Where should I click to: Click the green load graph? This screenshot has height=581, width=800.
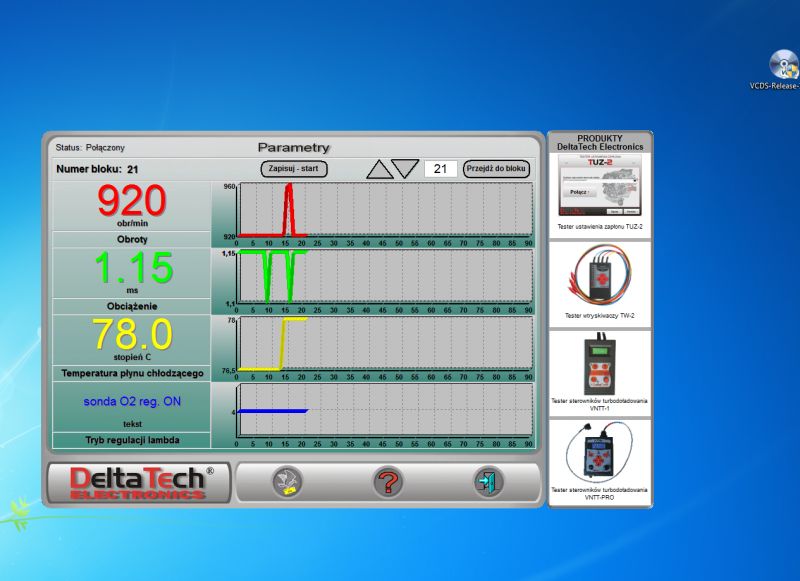pyautogui.click(x=385, y=276)
